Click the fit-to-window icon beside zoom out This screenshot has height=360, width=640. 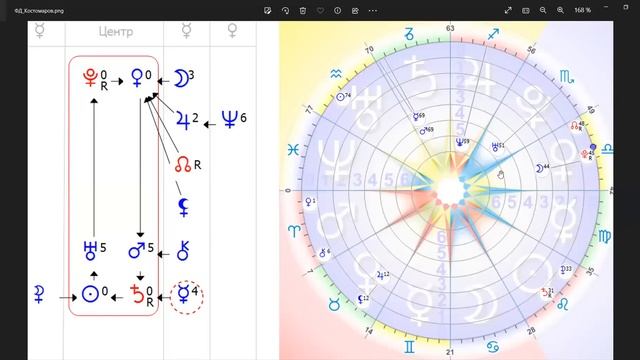click(526, 10)
